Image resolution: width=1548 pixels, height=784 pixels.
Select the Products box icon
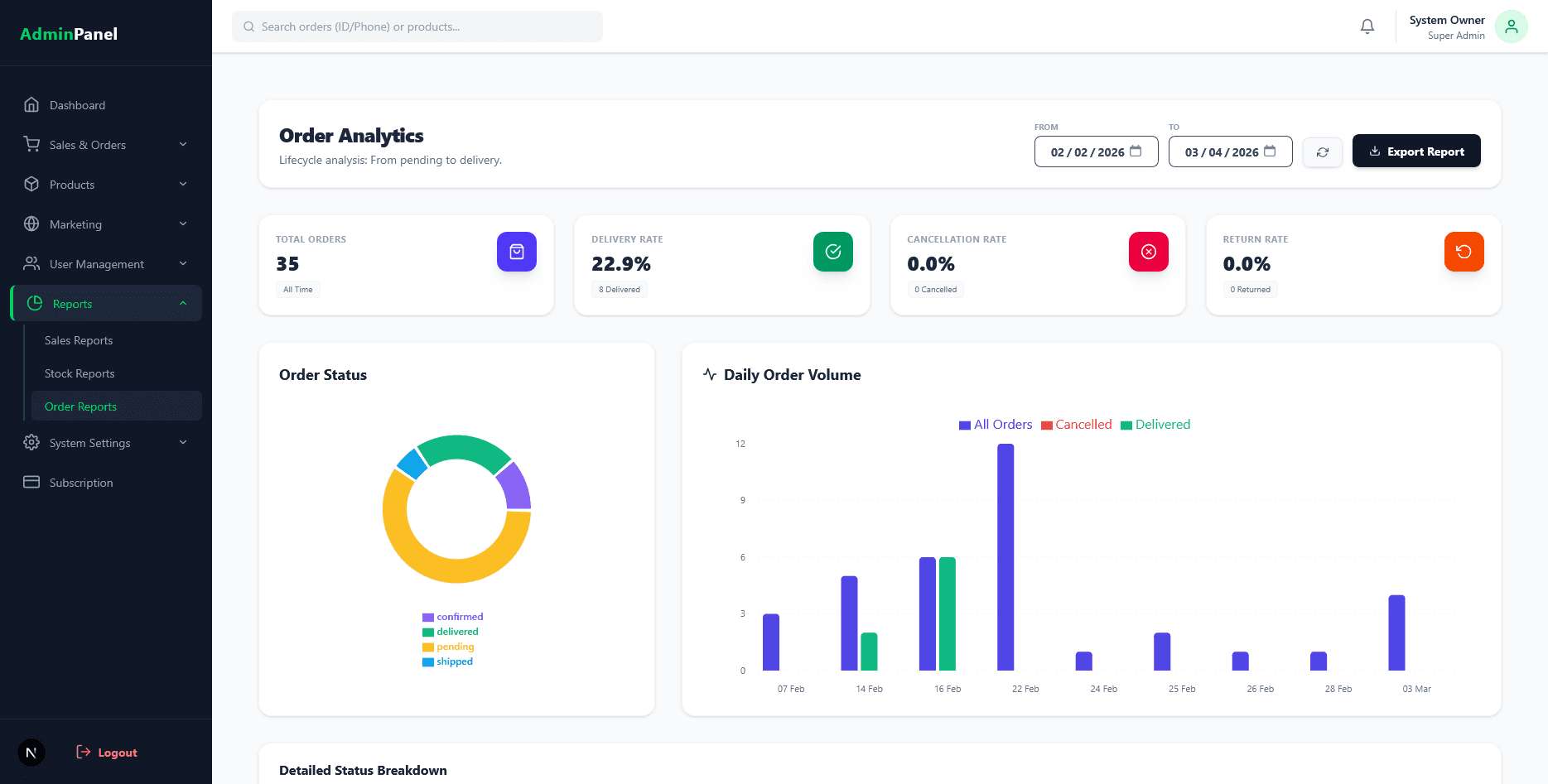click(x=31, y=184)
